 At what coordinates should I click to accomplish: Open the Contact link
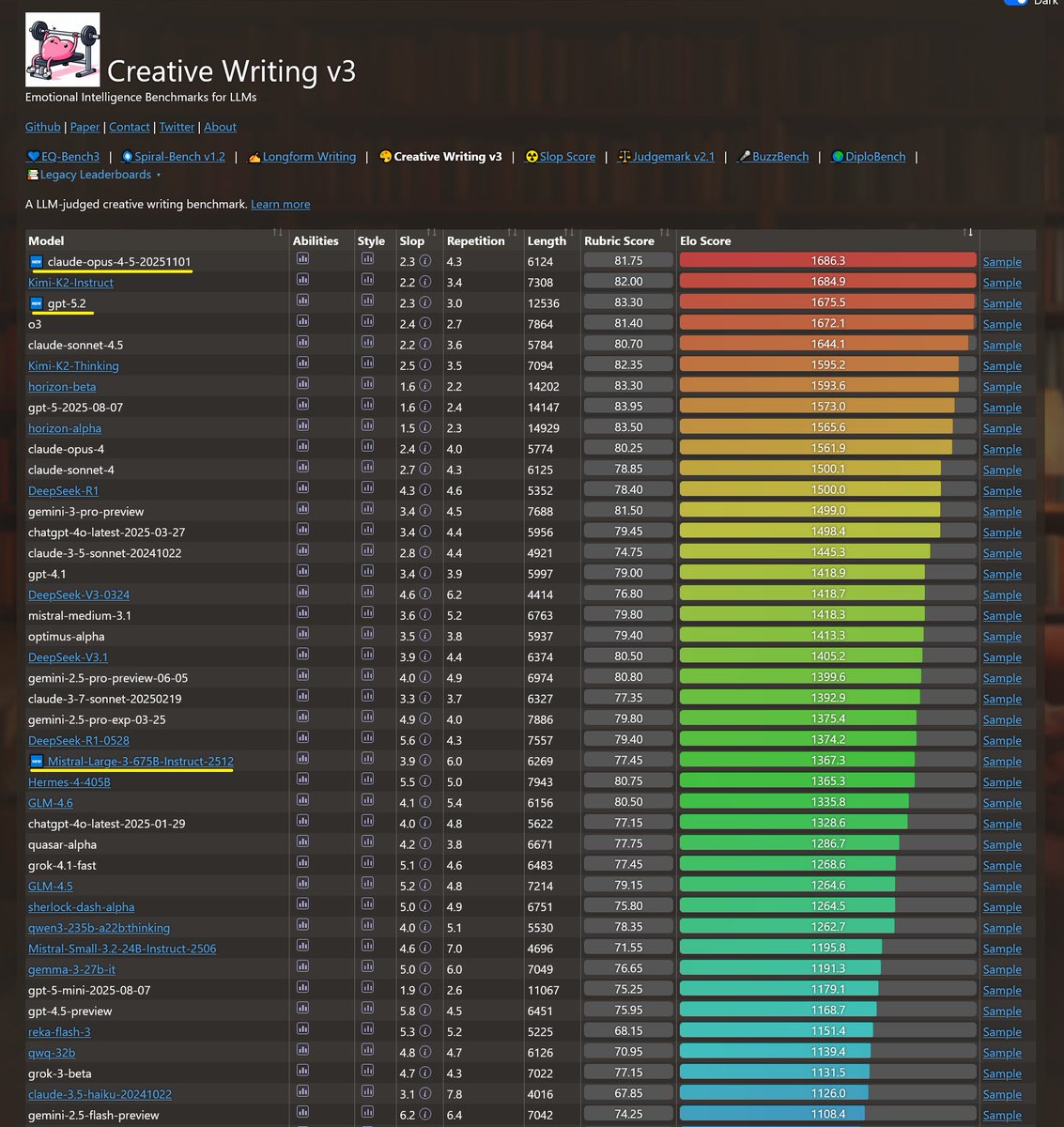click(x=130, y=127)
